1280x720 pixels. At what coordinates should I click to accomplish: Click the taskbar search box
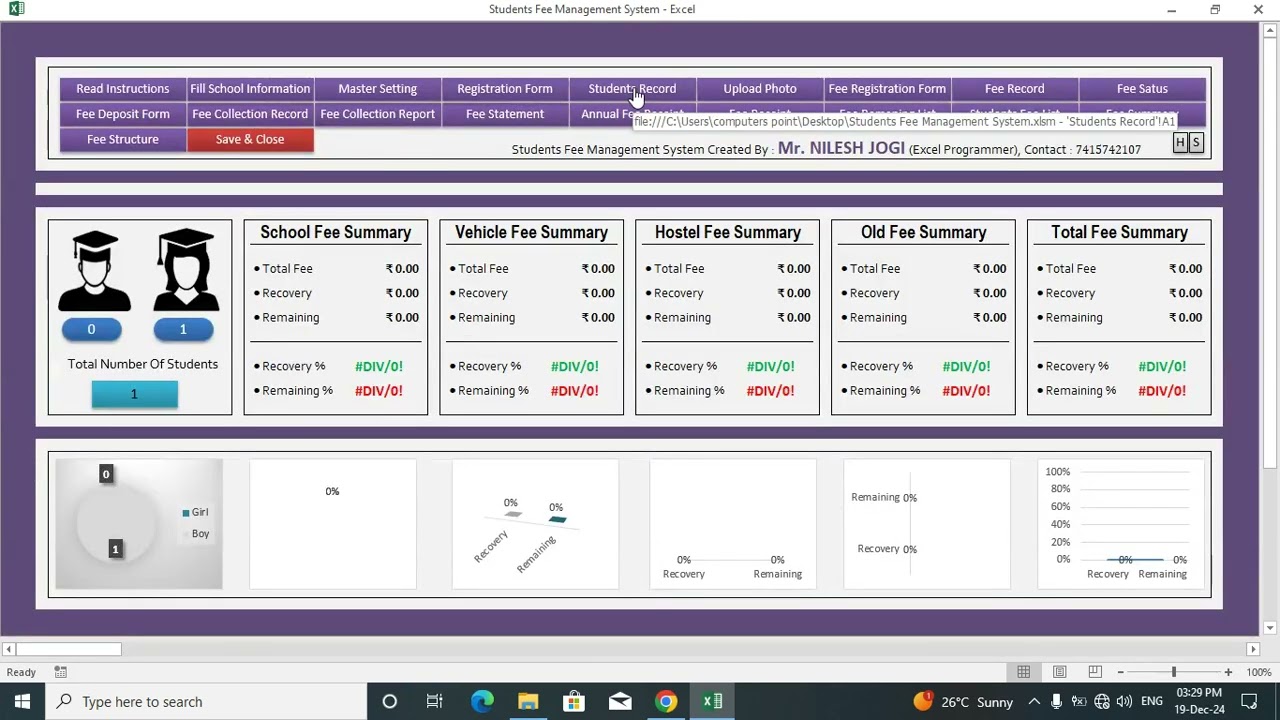pos(207,701)
